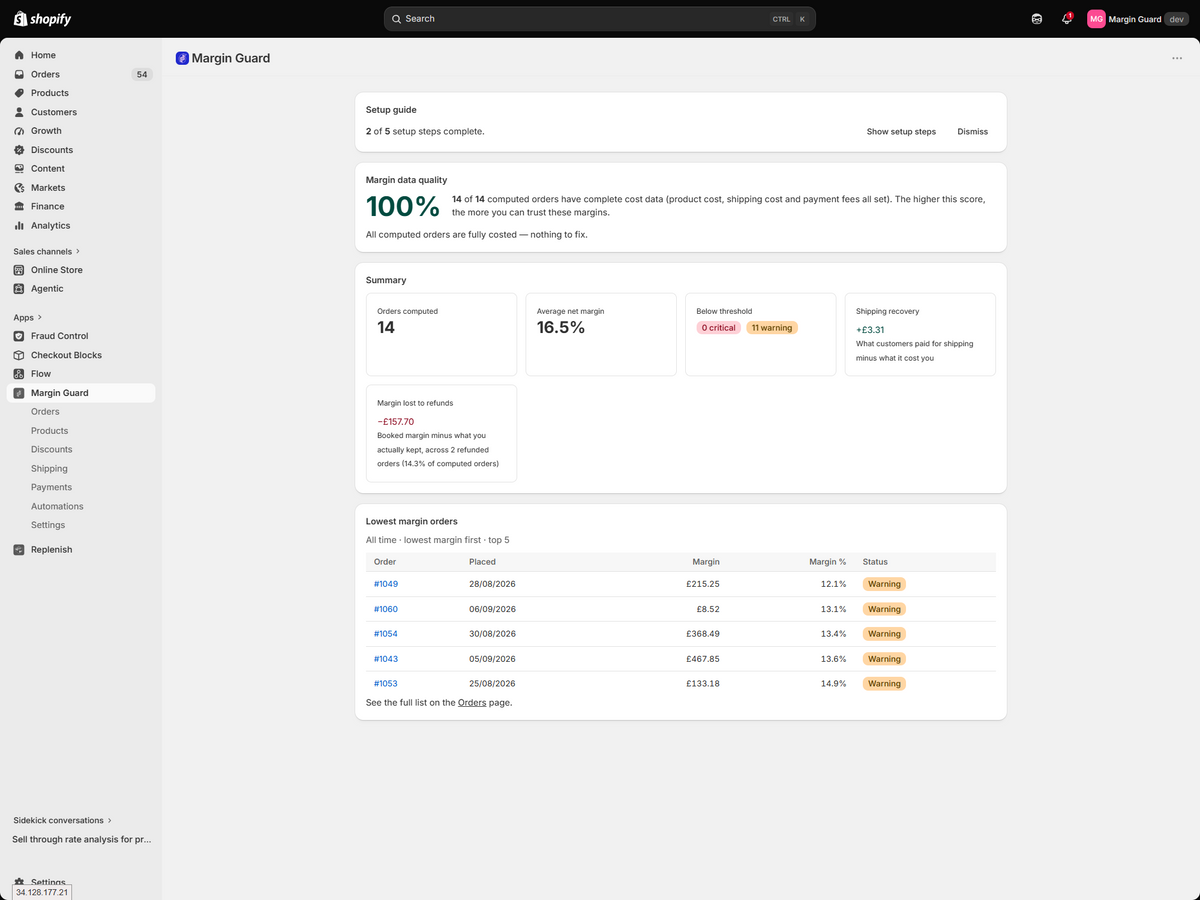The width and height of the screenshot is (1200, 900).
Task: Open Margin Guard Shipping subpage
Action: click(49, 469)
